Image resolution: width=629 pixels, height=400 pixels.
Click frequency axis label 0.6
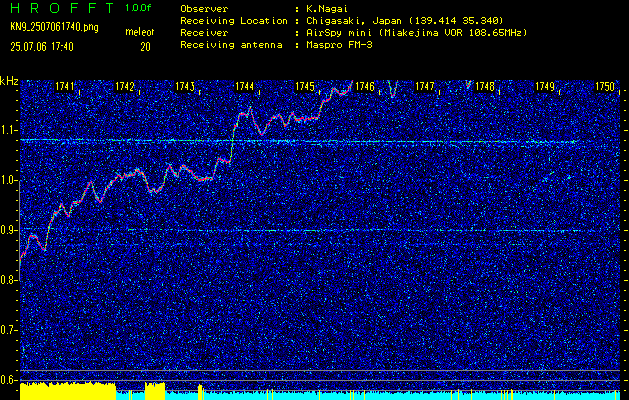[9, 380]
